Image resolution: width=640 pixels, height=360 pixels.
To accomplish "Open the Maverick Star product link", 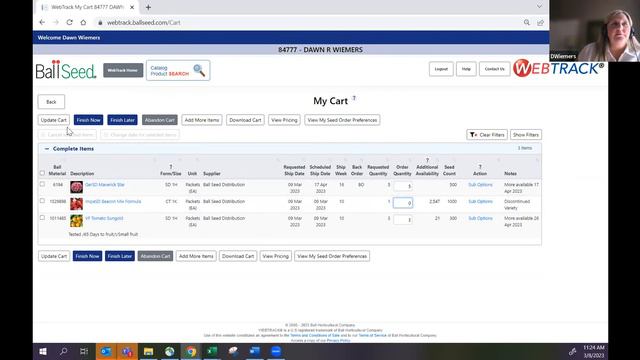I will click(x=105, y=184).
